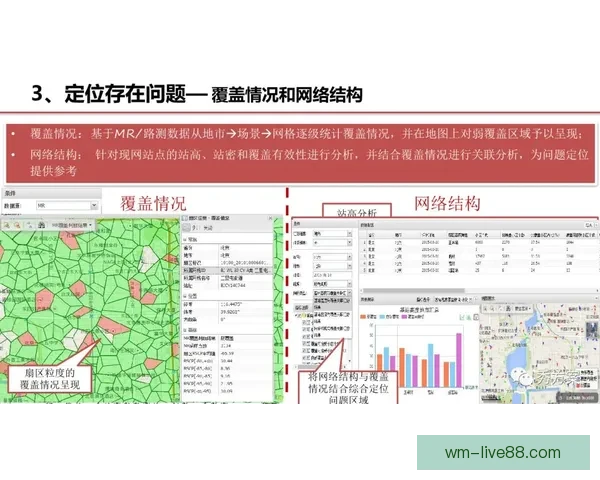Tick the third checkbox in the layer tree
Screen dimensions: 600x480
[305, 336]
